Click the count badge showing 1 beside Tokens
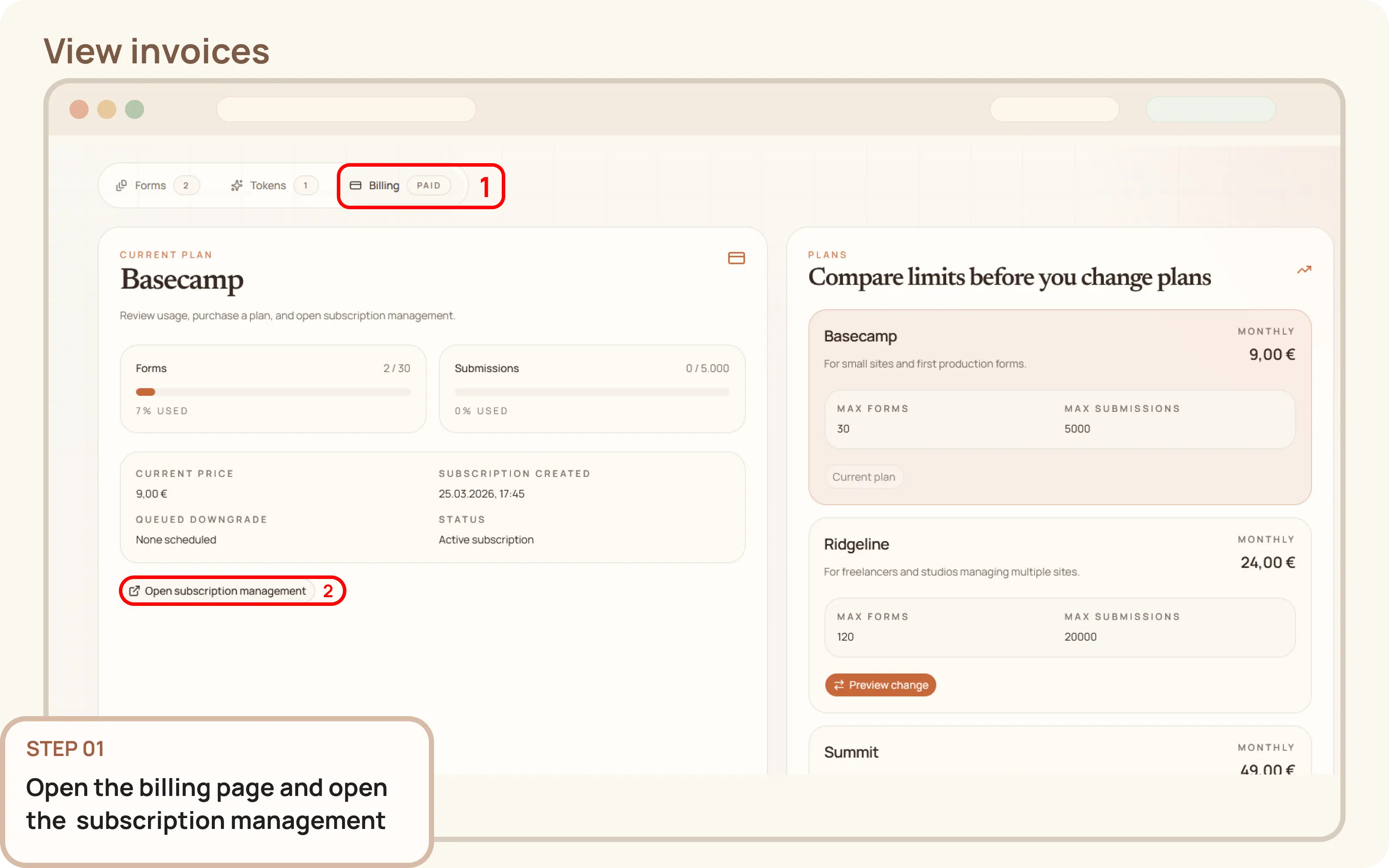 point(306,185)
